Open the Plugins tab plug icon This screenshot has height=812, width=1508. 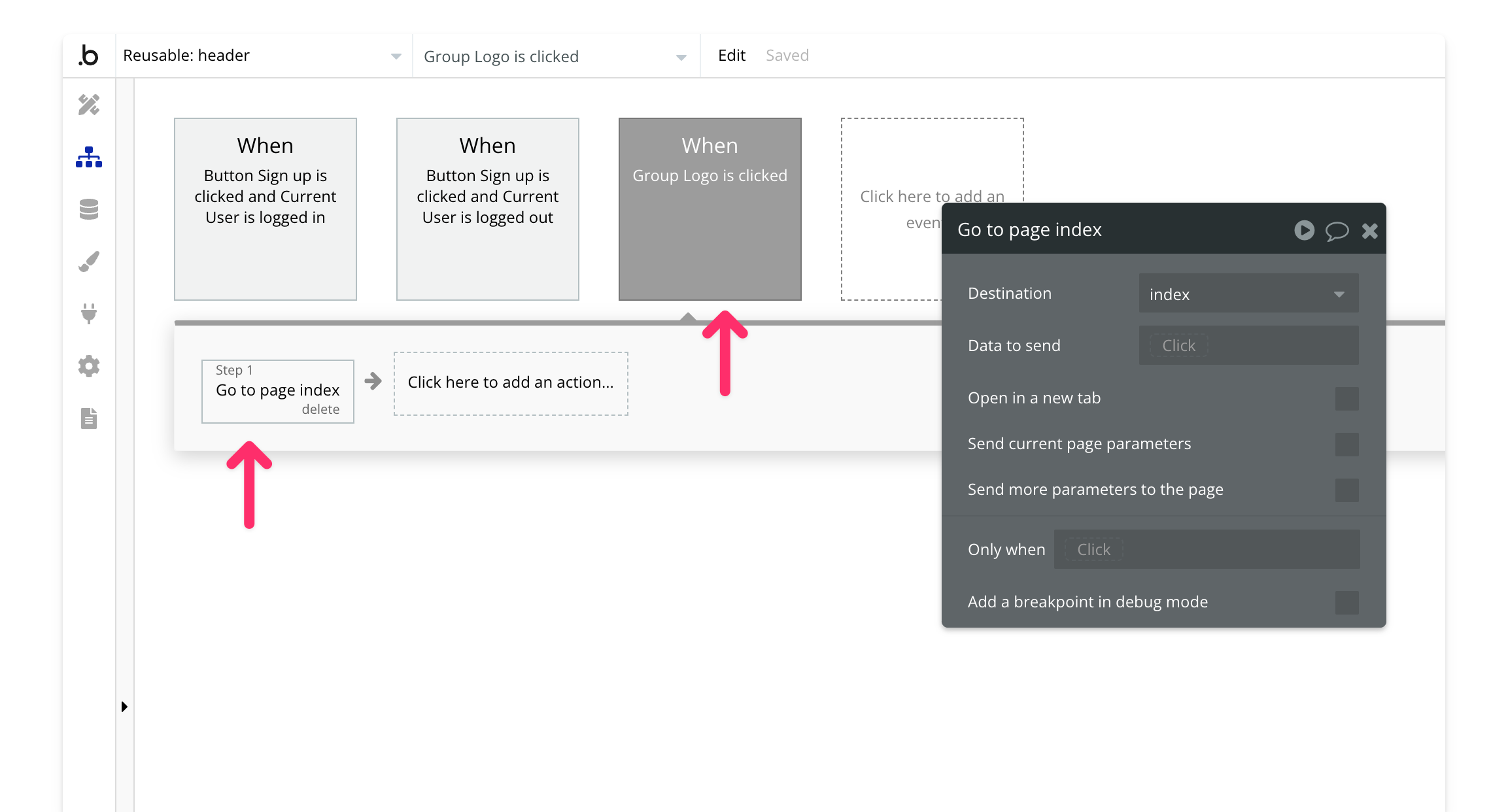click(x=89, y=314)
